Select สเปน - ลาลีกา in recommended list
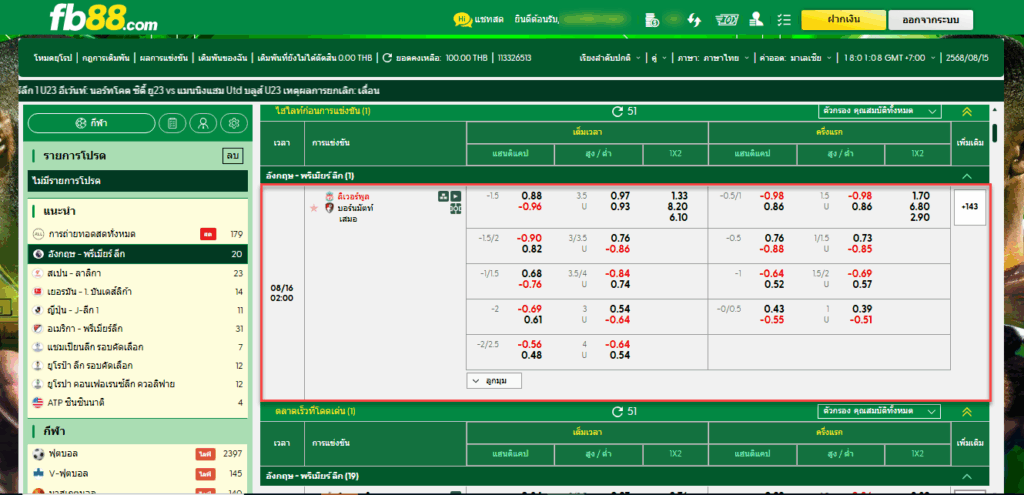Screen dimensions: 1024x495 (x=136, y=272)
